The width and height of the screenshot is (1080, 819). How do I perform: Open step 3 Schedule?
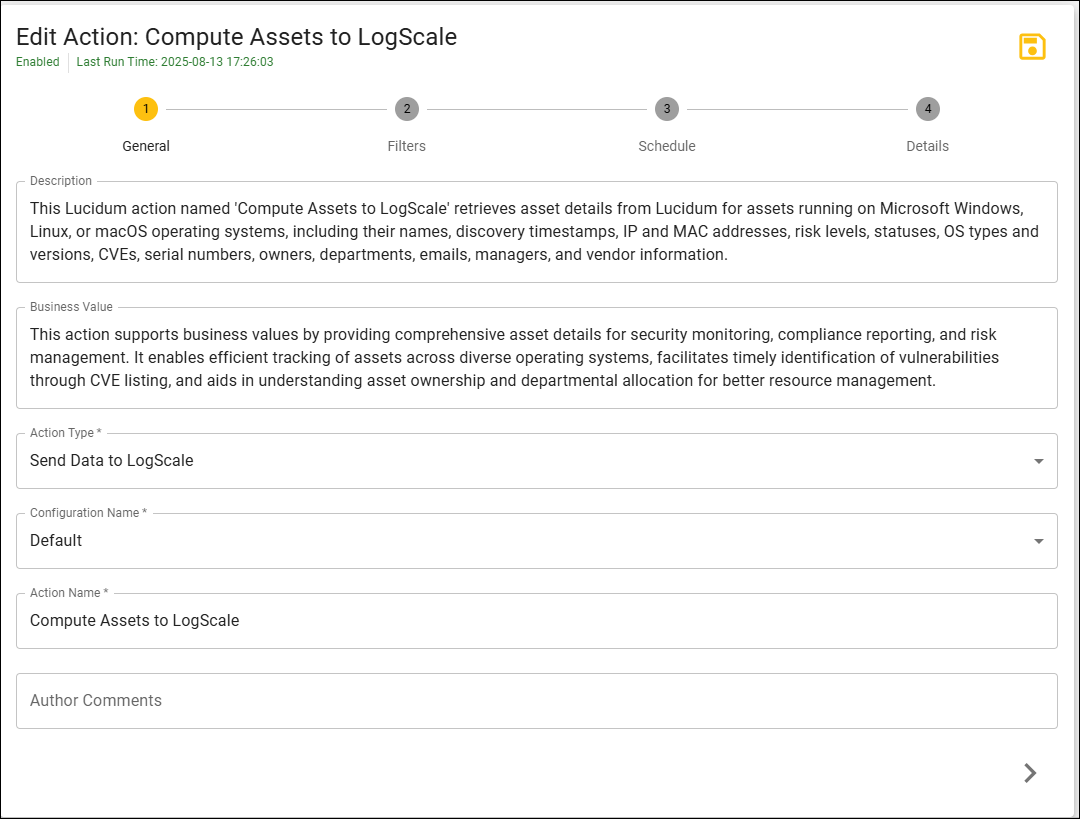point(667,109)
